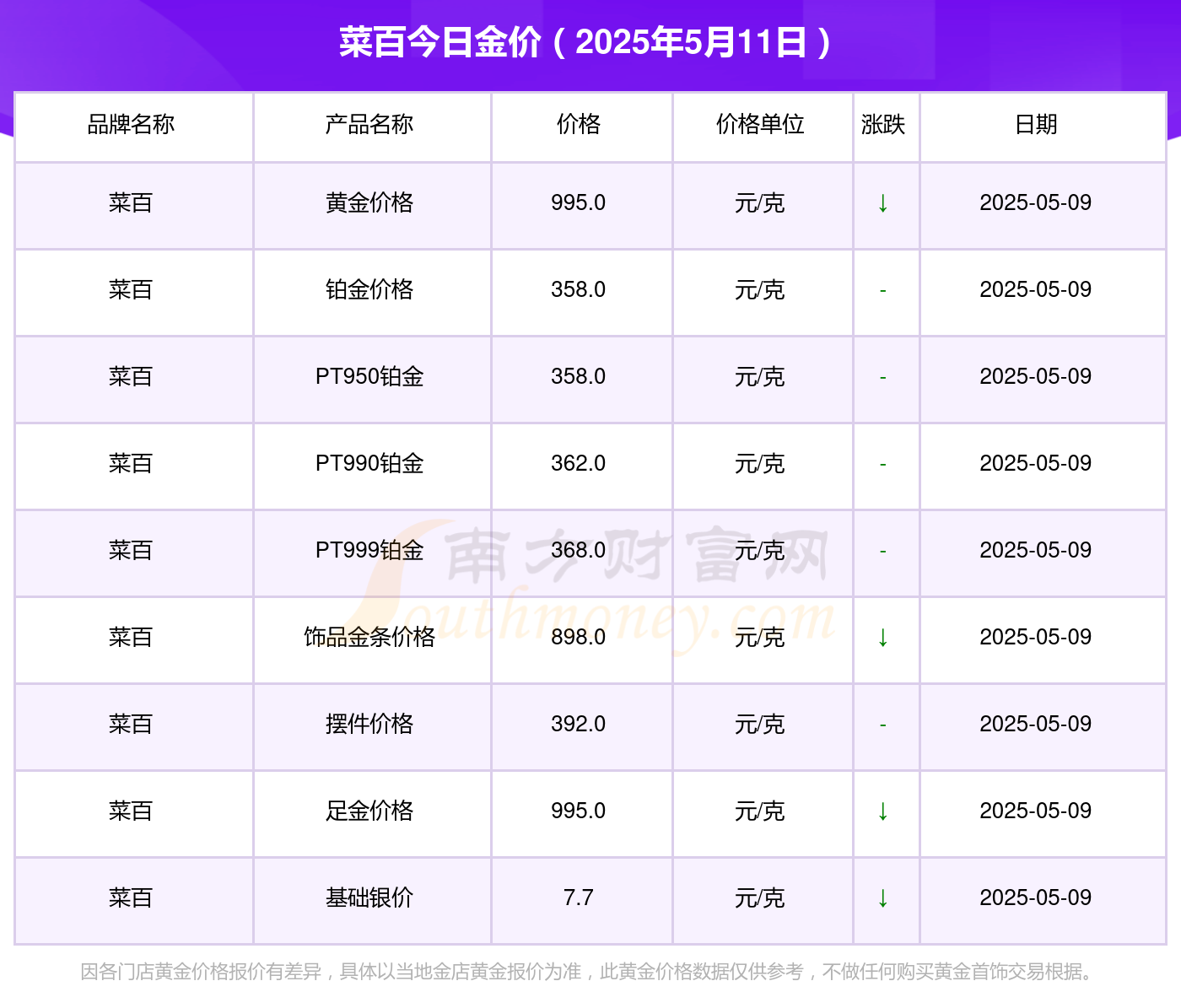Image resolution: width=1181 pixels, height=1008 pixels.
Task: Select the 品牌名称 column header
Action: pyautogui.click(x=131, y=125)
